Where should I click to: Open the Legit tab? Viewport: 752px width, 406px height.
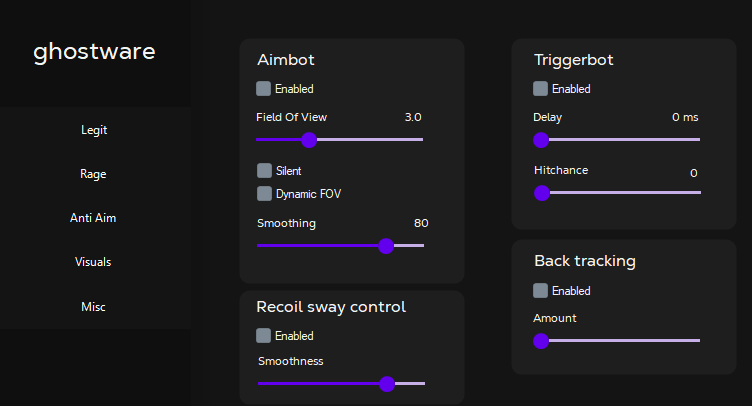(x=94, y=130)
